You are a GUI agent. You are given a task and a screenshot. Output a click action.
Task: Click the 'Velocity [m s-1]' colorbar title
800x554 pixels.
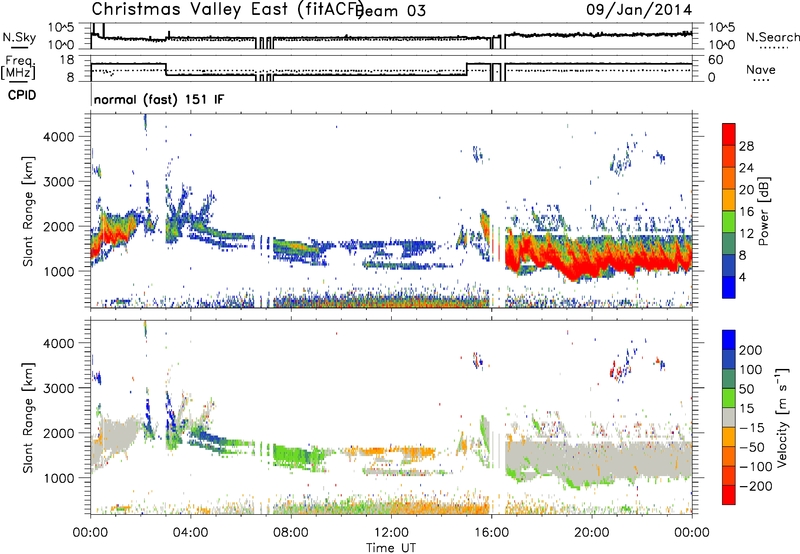tap(782, 417)
